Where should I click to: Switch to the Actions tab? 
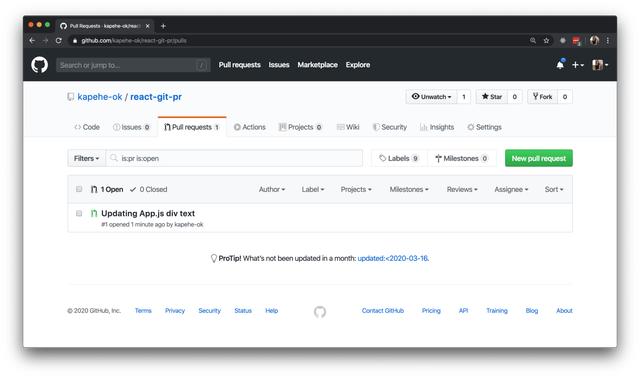(249, 127)
